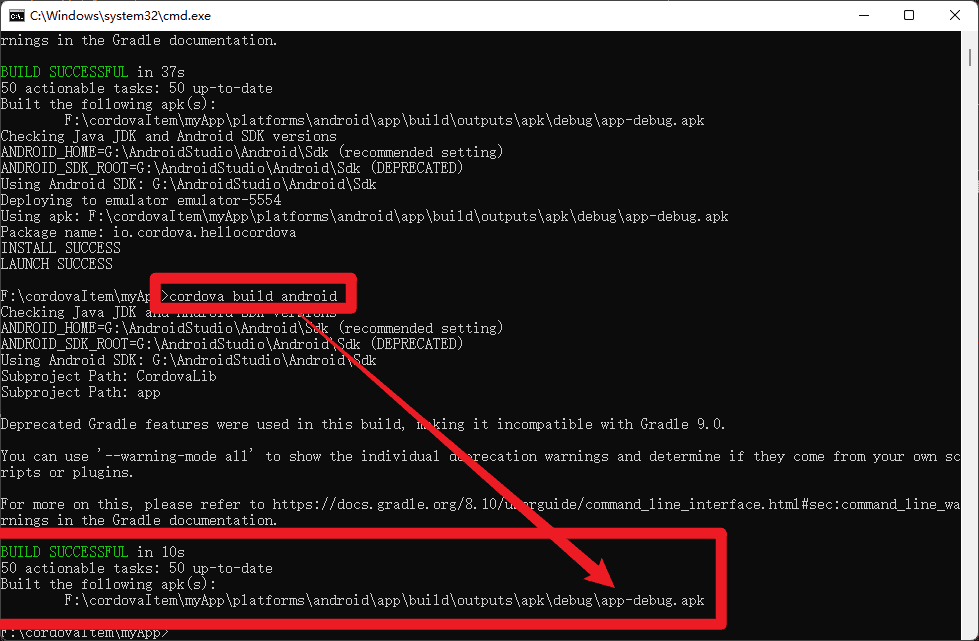Click 'Package name: io.cordova.hellocordova' line
The image size is (979, 641).
[x=148, y=232]
